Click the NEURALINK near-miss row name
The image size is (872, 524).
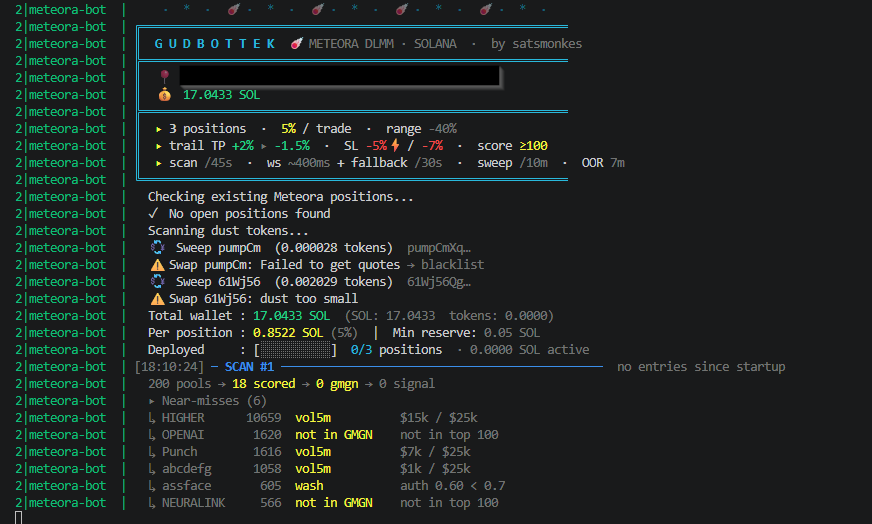(194, 503)
